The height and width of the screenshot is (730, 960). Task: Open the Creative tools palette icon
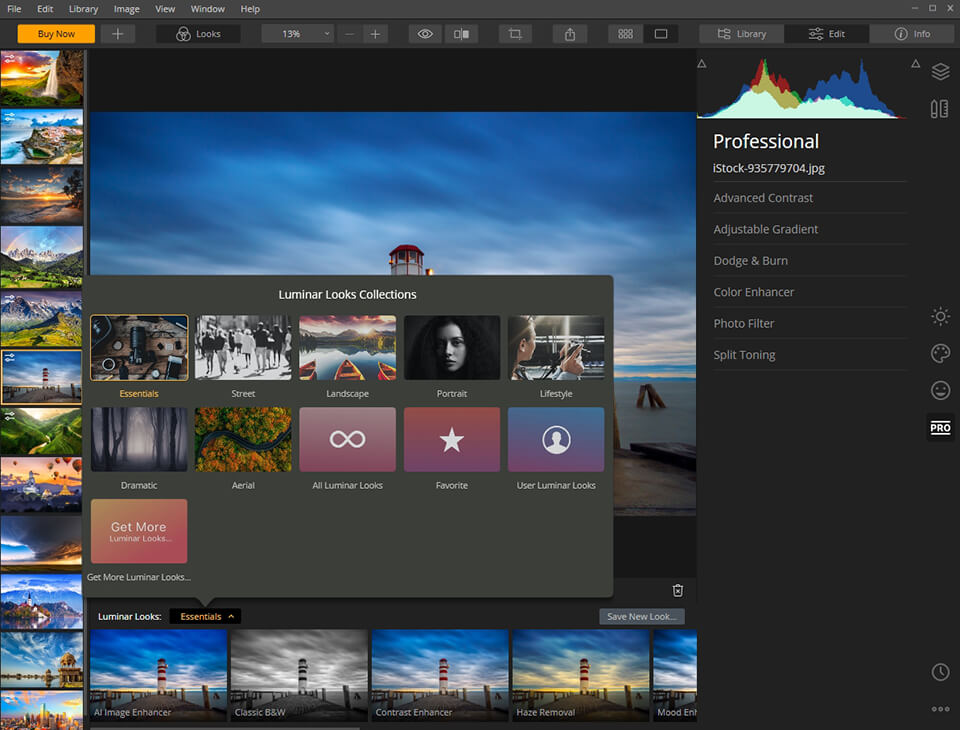click(940, 354)
